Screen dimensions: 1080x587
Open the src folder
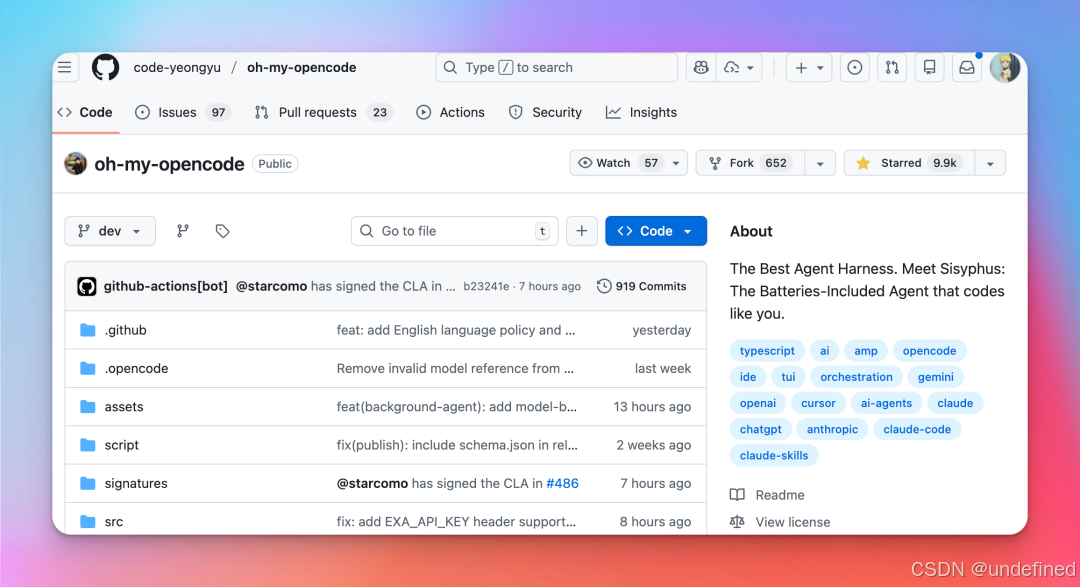pyautogui.click(x=114, y=522)
